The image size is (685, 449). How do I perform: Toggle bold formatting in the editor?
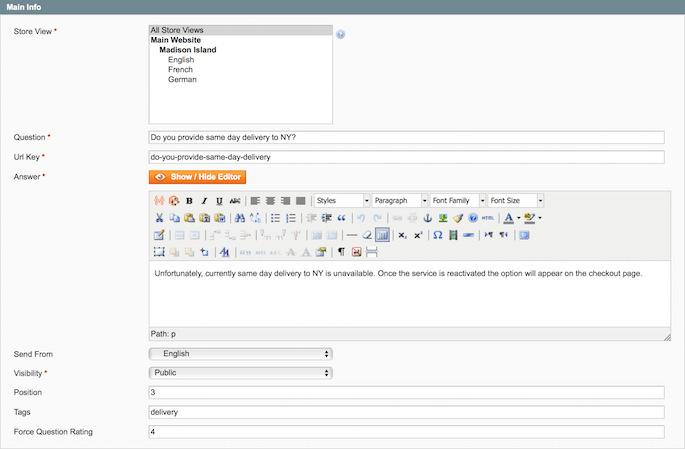click(x=189, y=201)
